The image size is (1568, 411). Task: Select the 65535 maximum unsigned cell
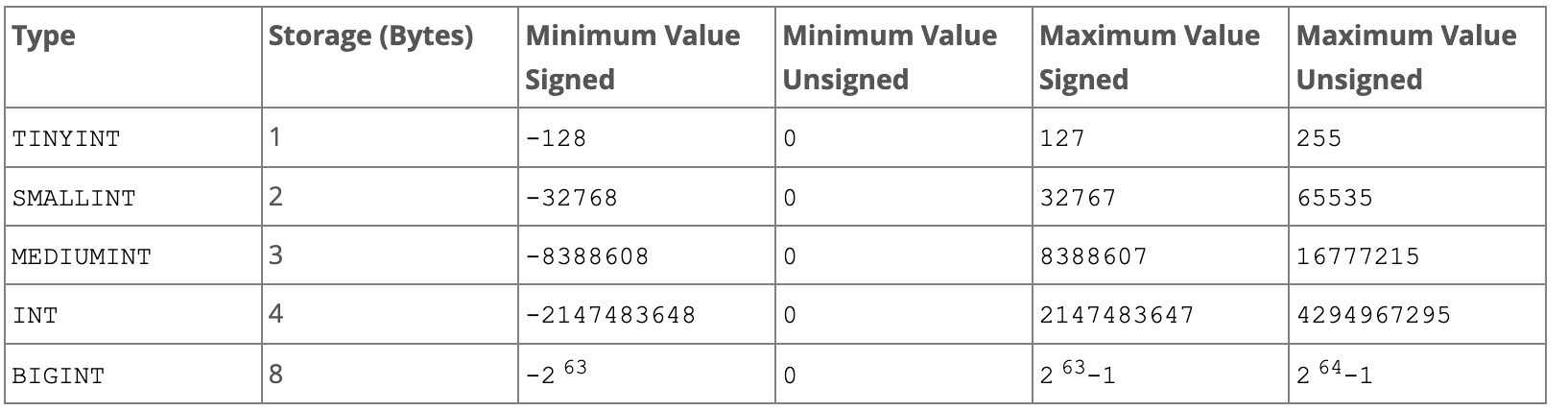click(1417, 197)
